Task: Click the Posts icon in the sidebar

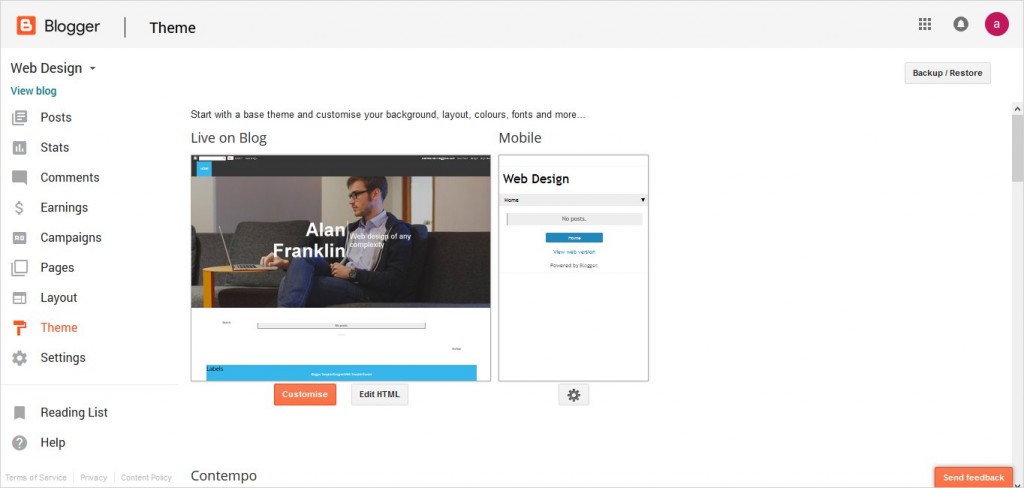Action: tap(20, 118)
